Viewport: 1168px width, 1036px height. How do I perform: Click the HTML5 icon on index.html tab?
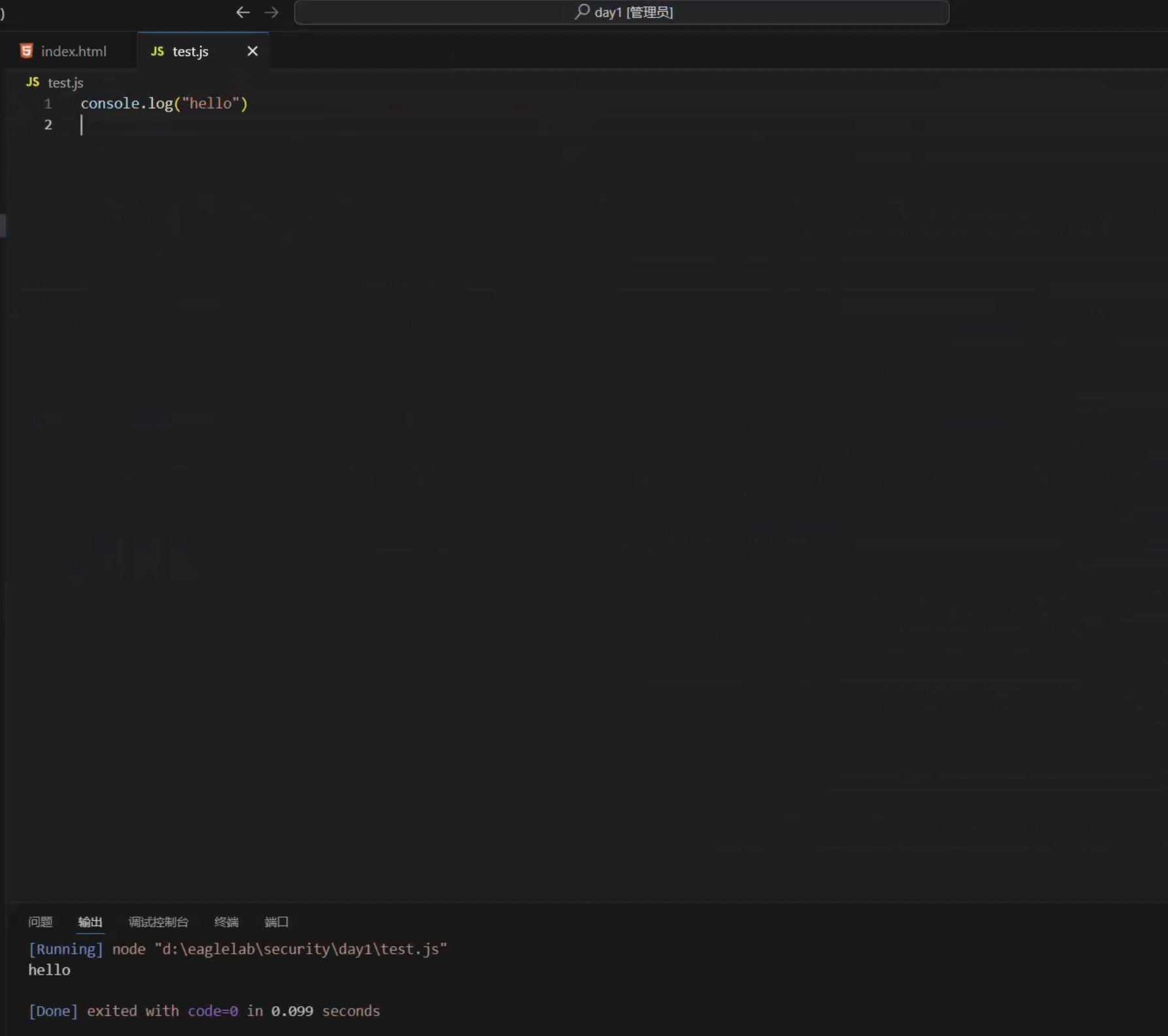26,51
